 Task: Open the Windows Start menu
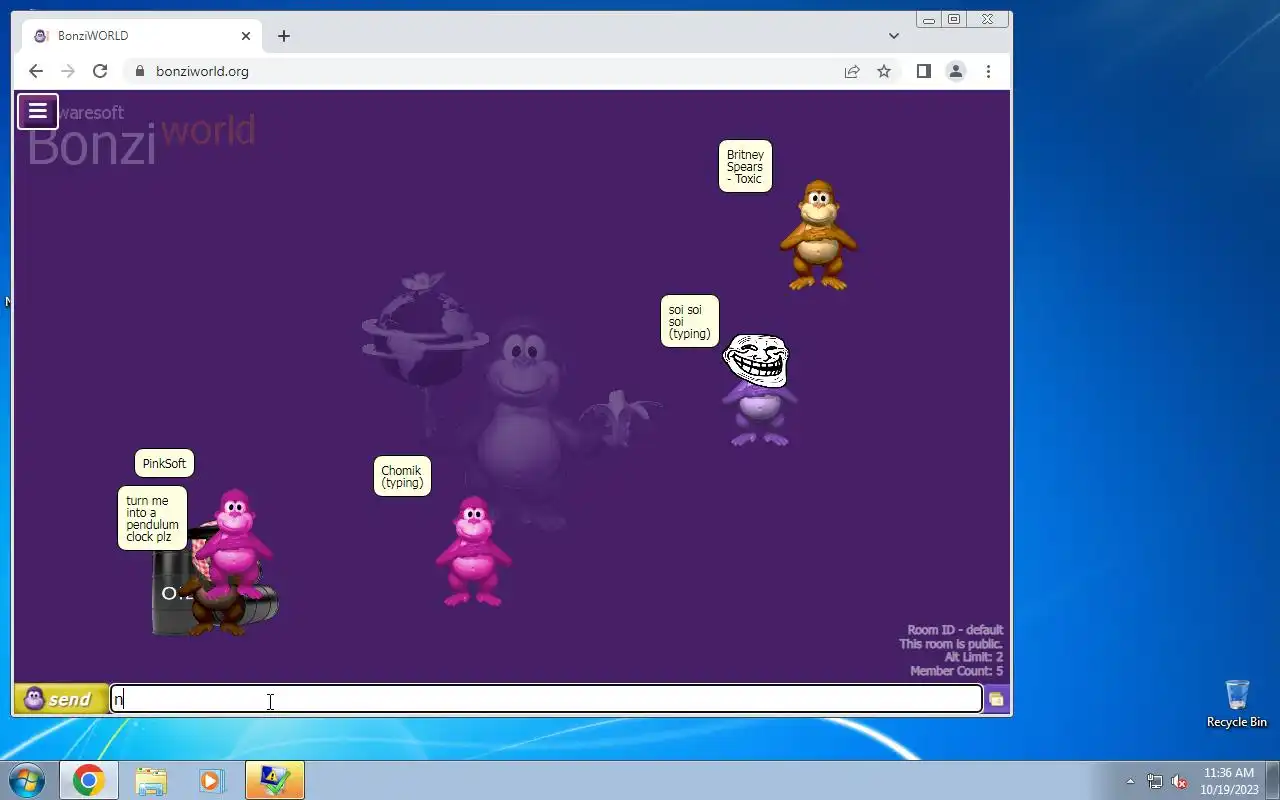[27, 780]
